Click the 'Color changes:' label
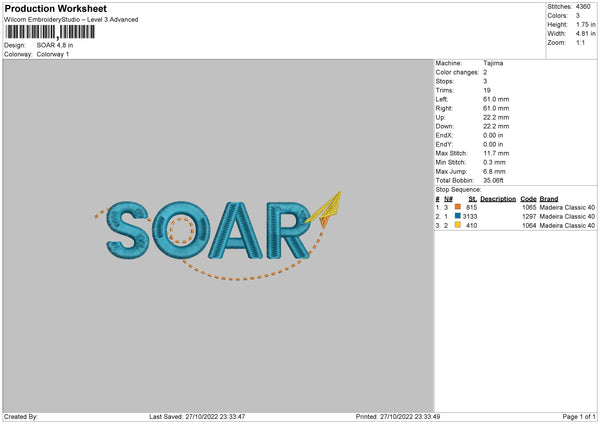 click(x=457, y=72)
